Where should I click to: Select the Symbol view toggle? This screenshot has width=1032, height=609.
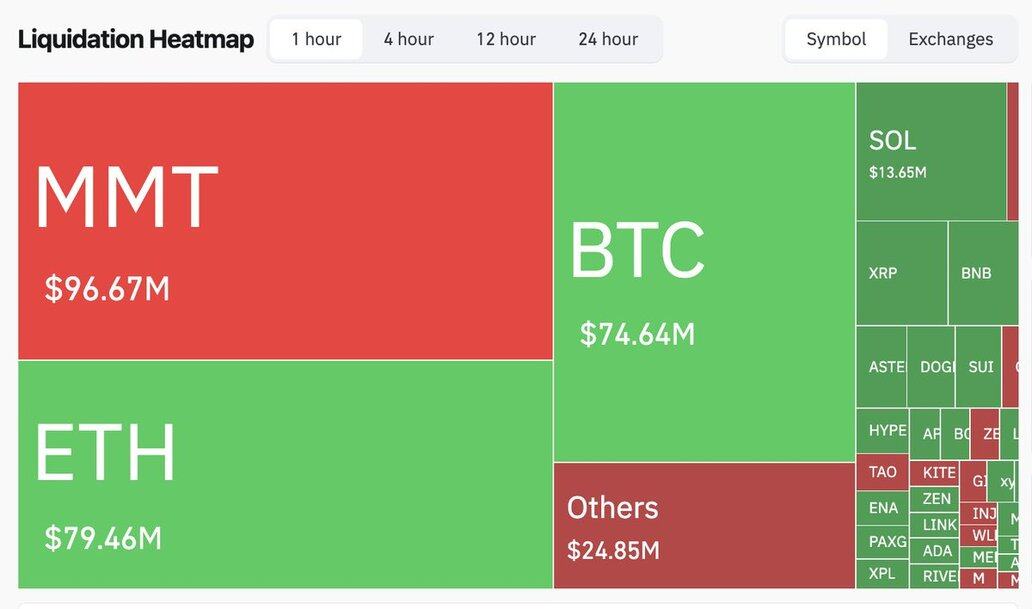point(836,39)
